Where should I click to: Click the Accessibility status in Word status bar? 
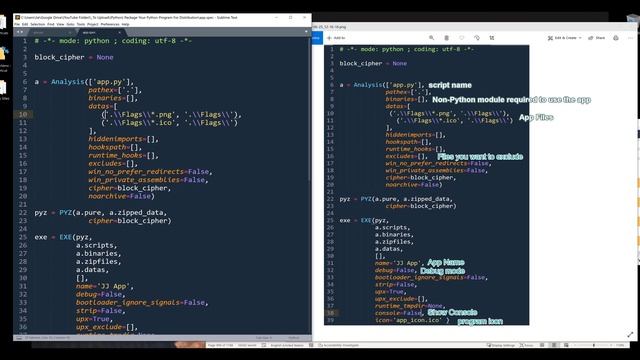pos(340,345)
